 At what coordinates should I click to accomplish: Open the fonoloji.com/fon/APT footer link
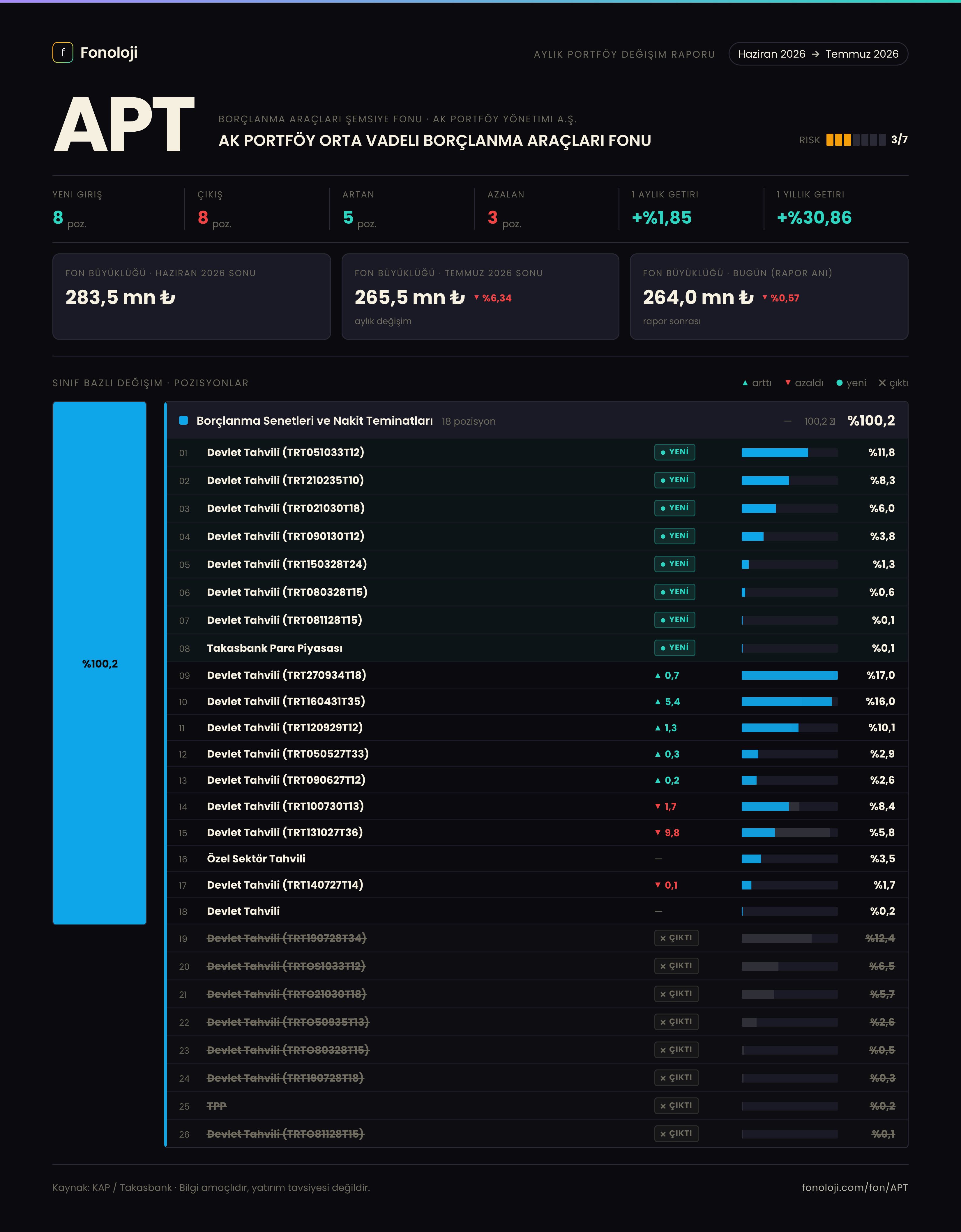coord(854,1187)
